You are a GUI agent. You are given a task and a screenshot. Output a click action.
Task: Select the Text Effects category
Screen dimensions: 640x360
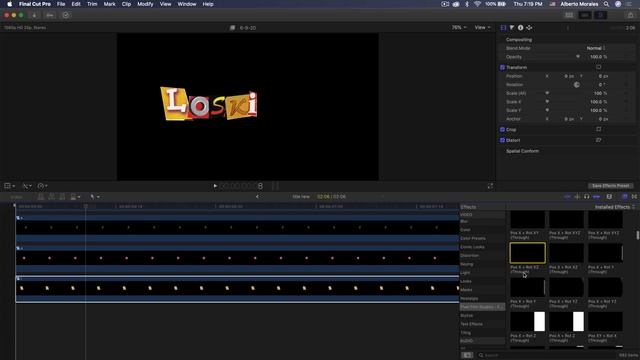click(471, 324)
